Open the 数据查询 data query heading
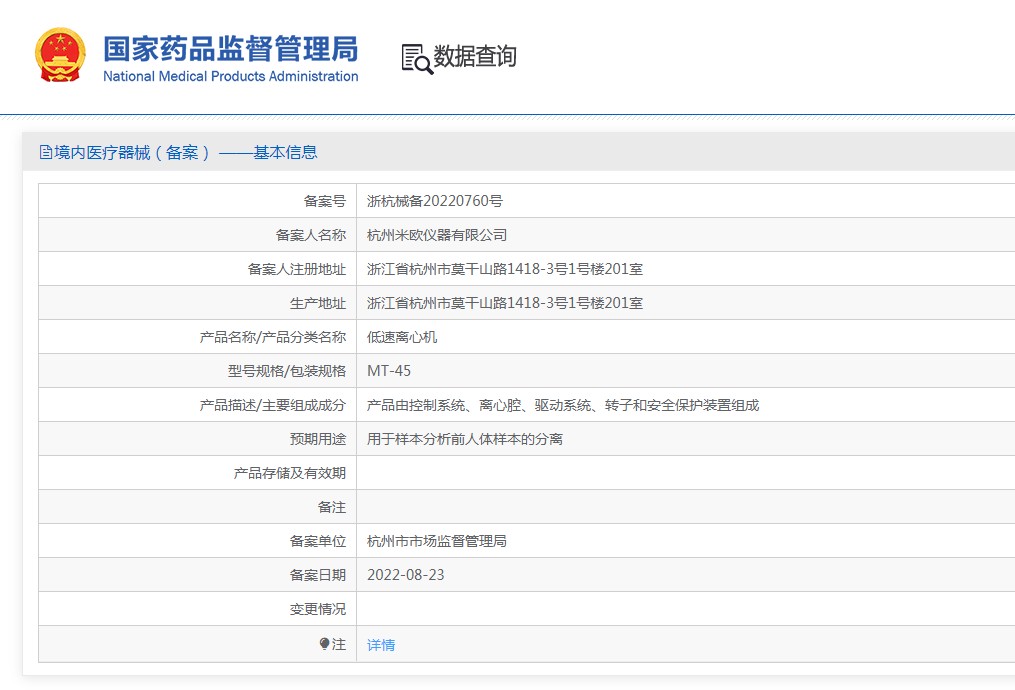This screenshot has height=690, width=1015. click(474, 56)
